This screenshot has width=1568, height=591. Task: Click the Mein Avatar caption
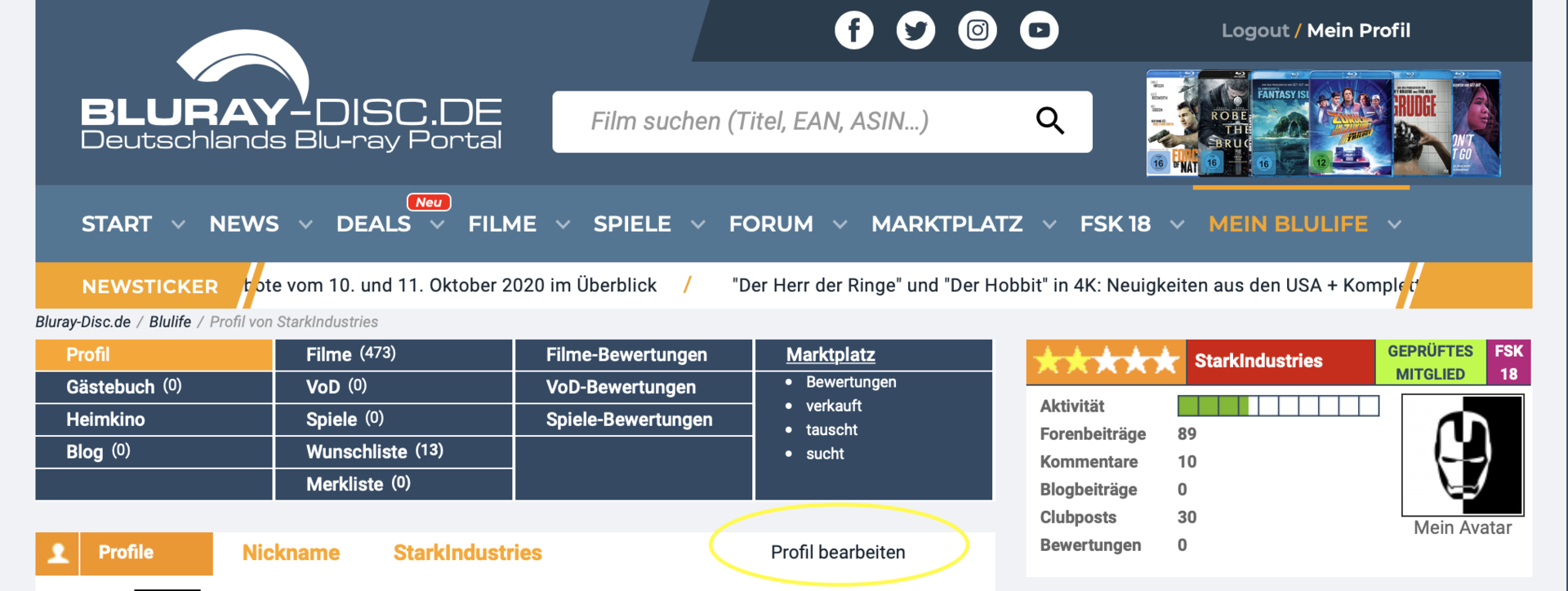(x=1463, y=528)
